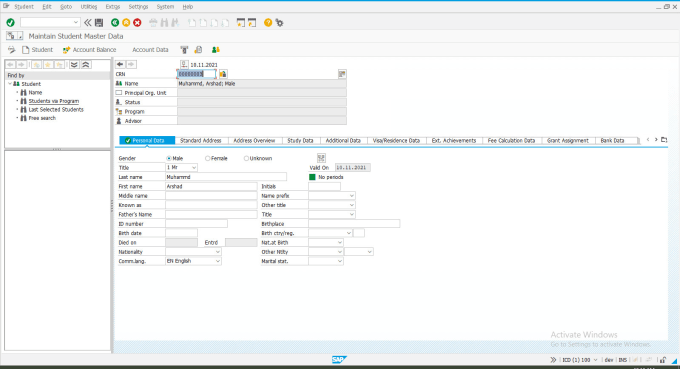The width and height of the screenshot is (680, 369).
Task: Open the Other title dropdown
Action: [352, 205]
